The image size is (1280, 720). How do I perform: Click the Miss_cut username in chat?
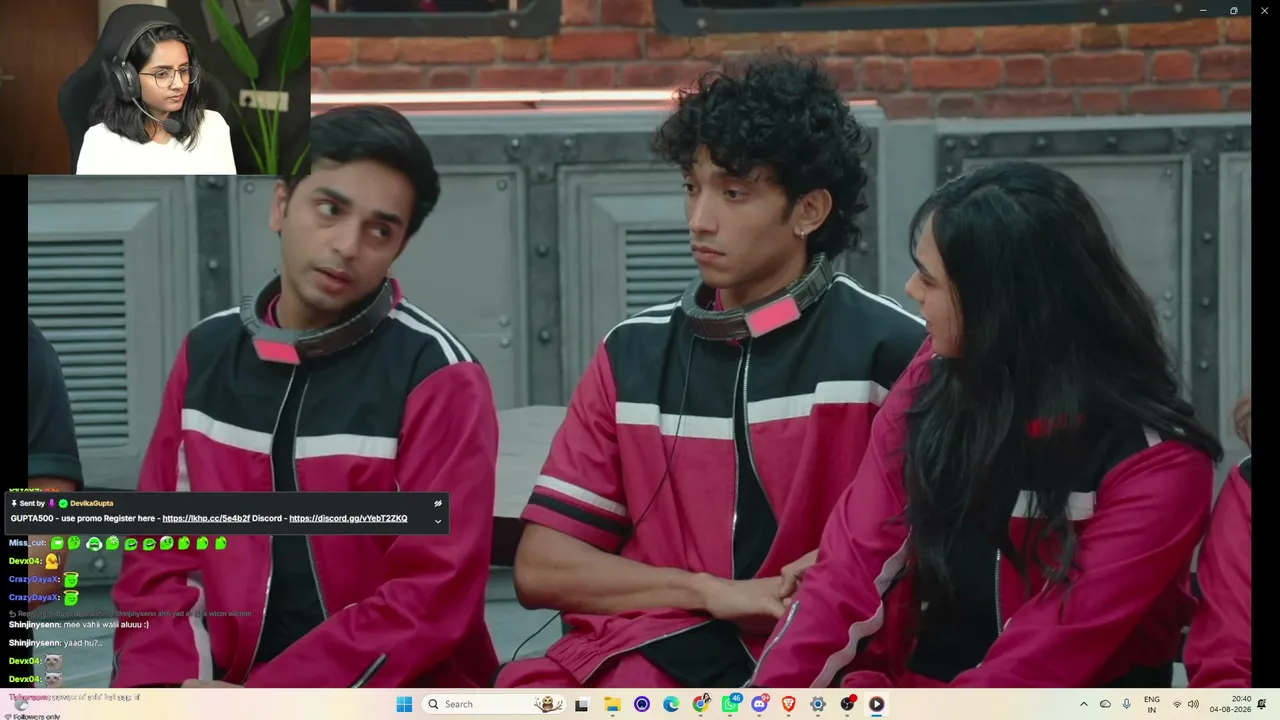[x=27, y=543]
